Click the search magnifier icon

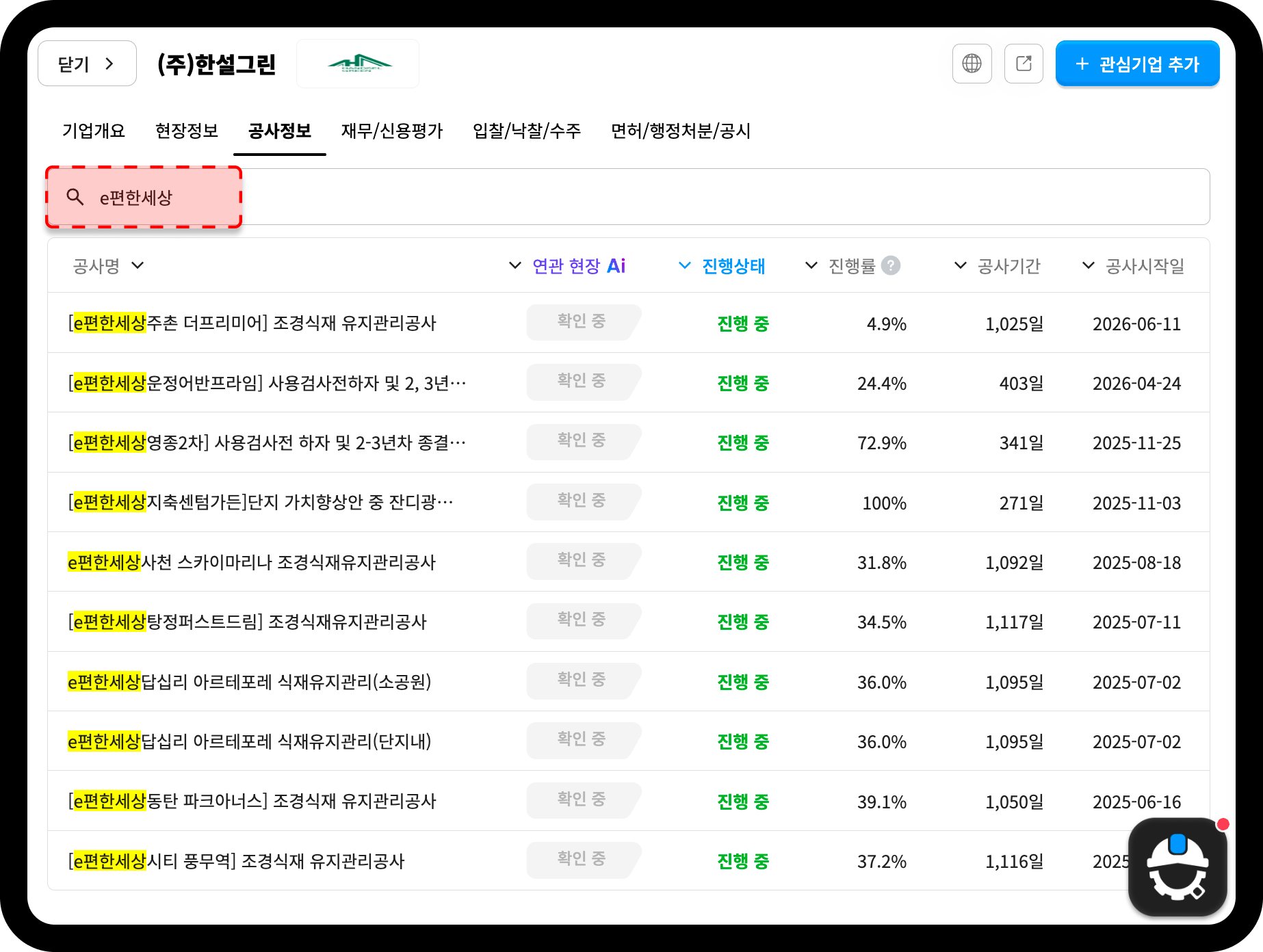[x=75, y=197]
